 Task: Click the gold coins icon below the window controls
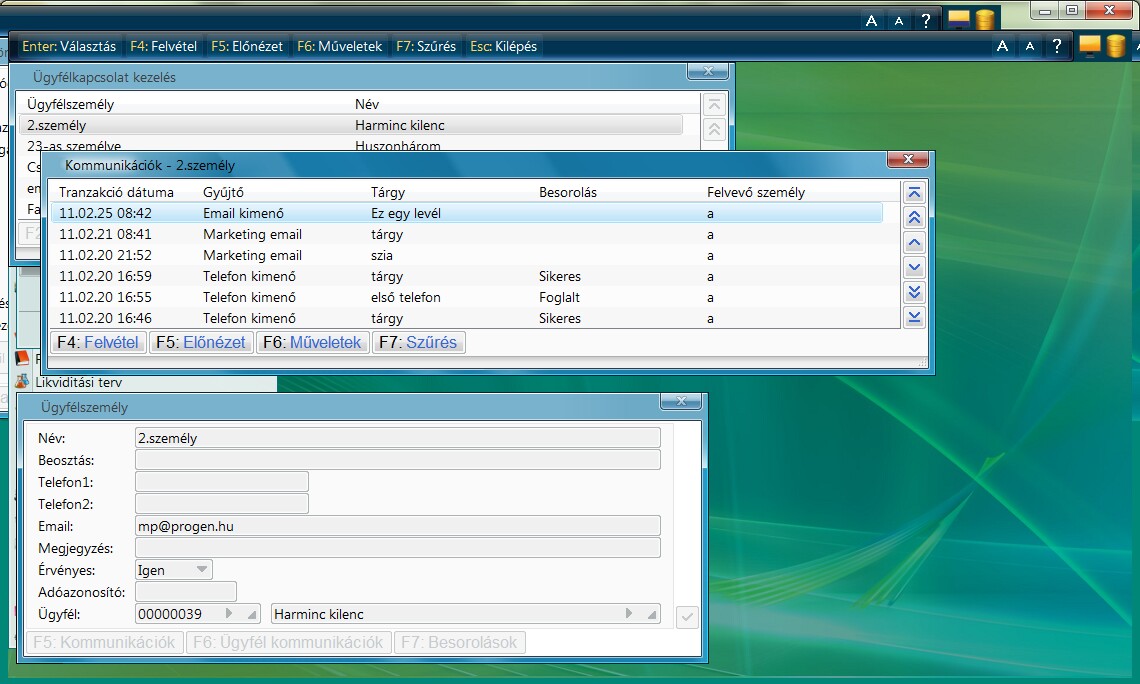1116,46
